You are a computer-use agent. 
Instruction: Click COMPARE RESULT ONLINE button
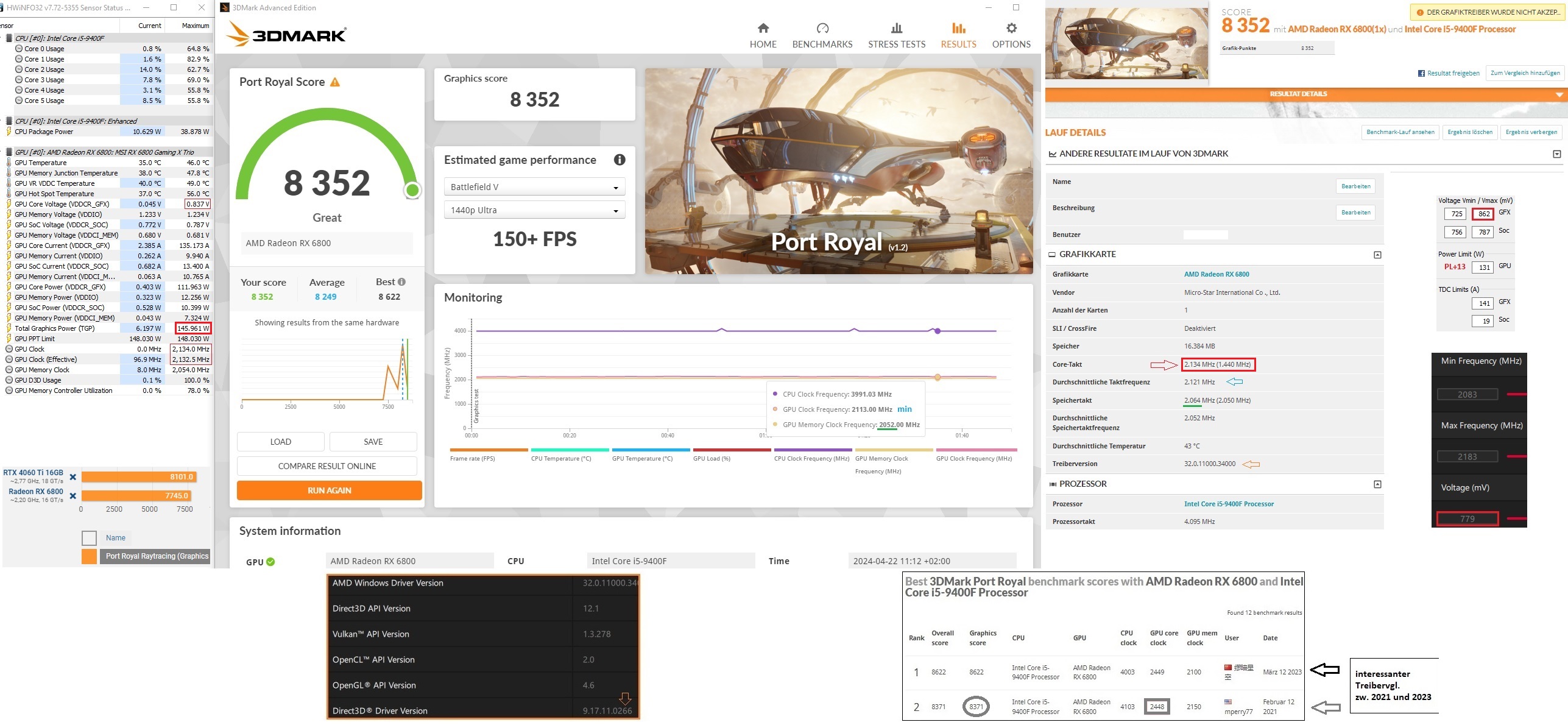(327, 466)
